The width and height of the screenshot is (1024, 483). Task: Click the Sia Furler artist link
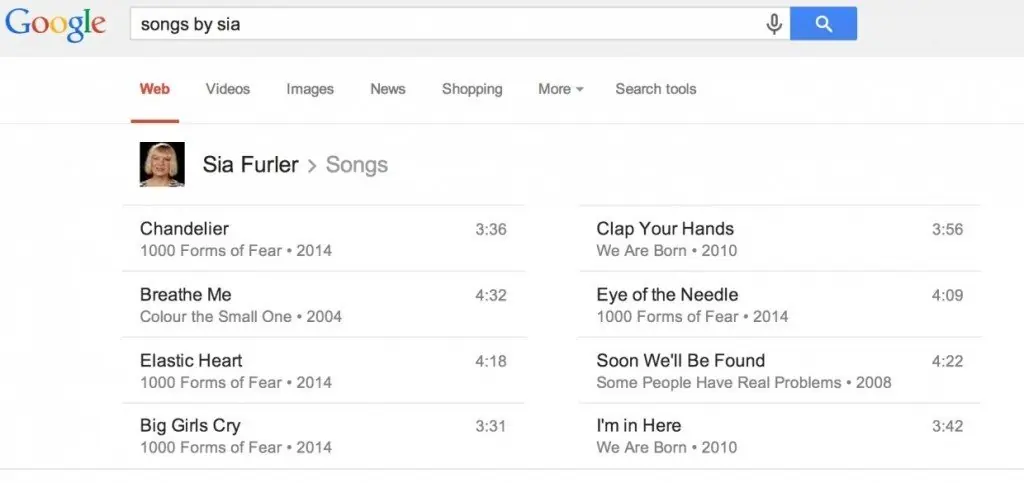pyautogui.click(x=250, y=165)
